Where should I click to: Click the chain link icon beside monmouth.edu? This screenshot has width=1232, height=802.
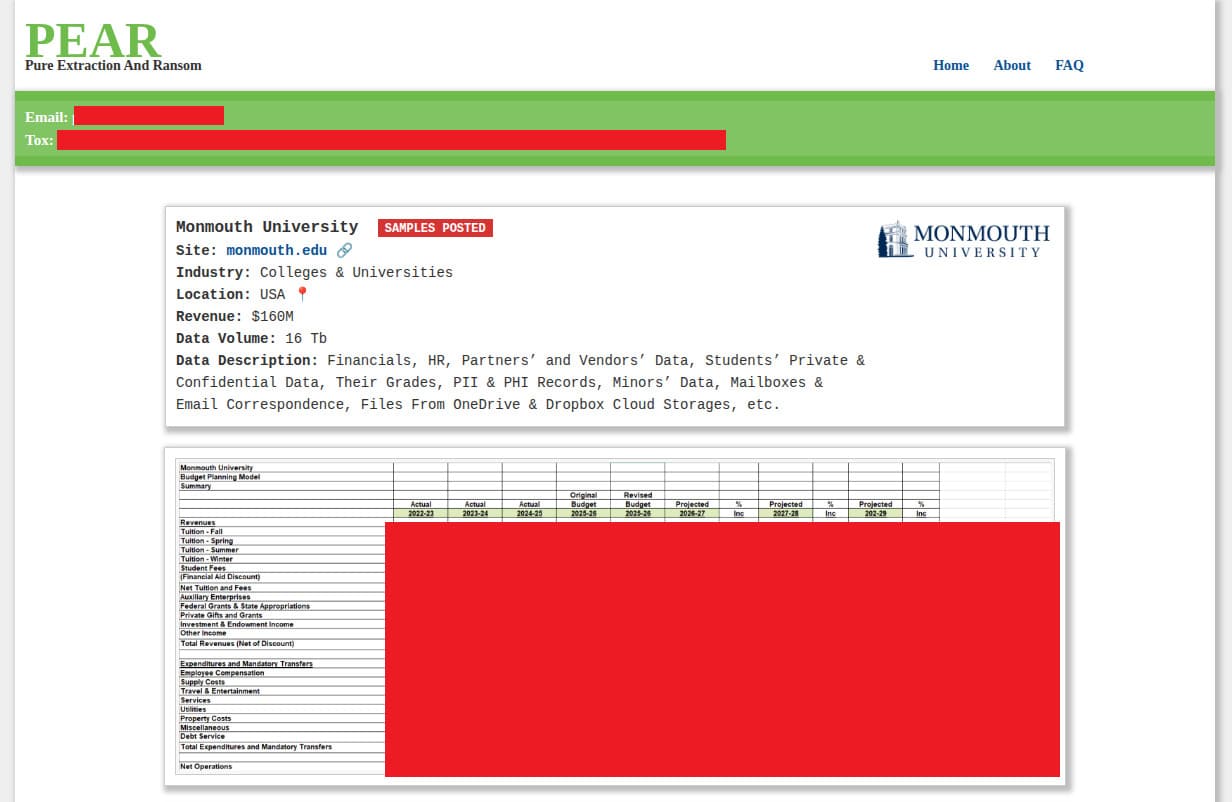[x=344, y=250]
